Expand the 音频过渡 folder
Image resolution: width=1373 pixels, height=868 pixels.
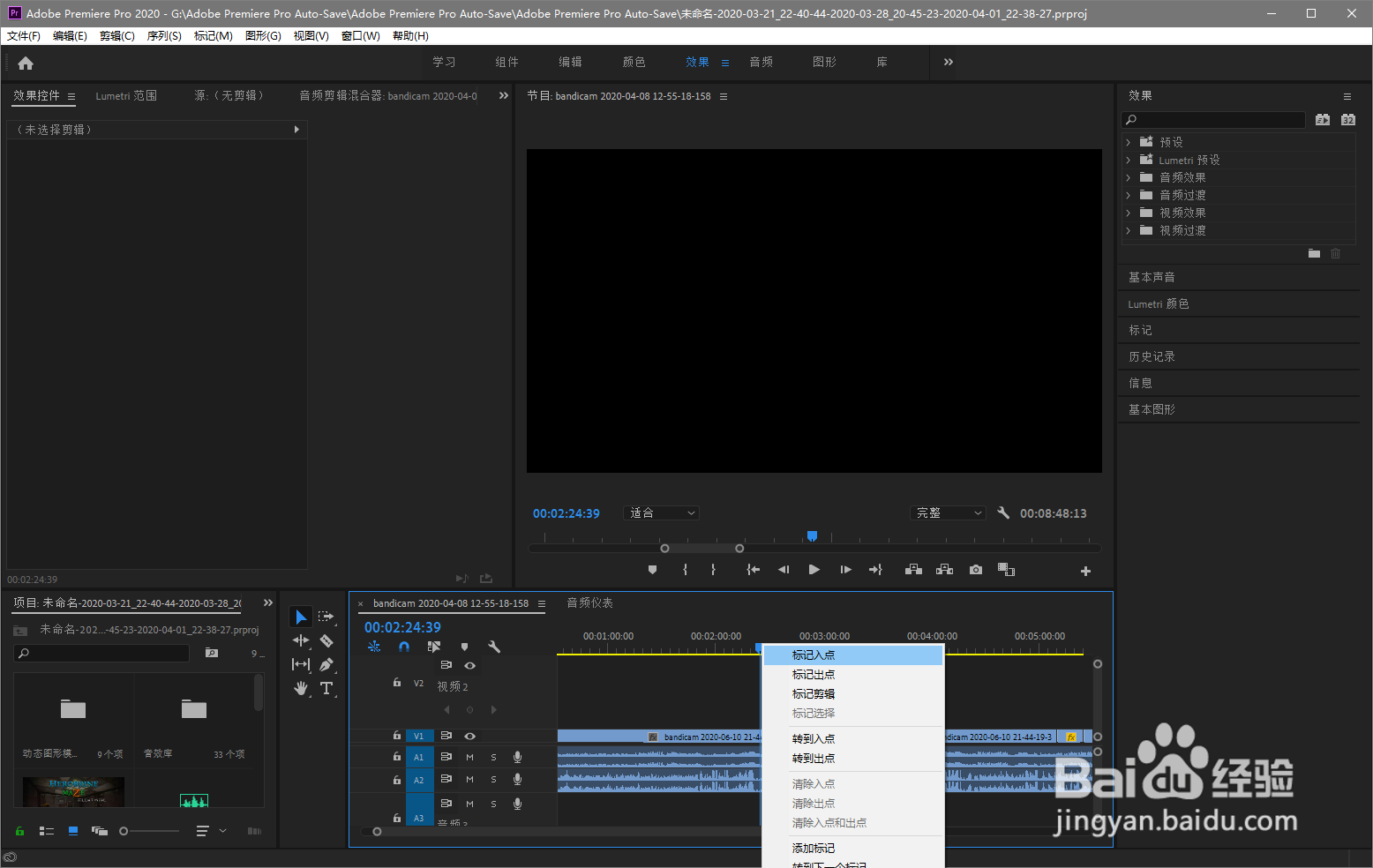click(1128, 195)
